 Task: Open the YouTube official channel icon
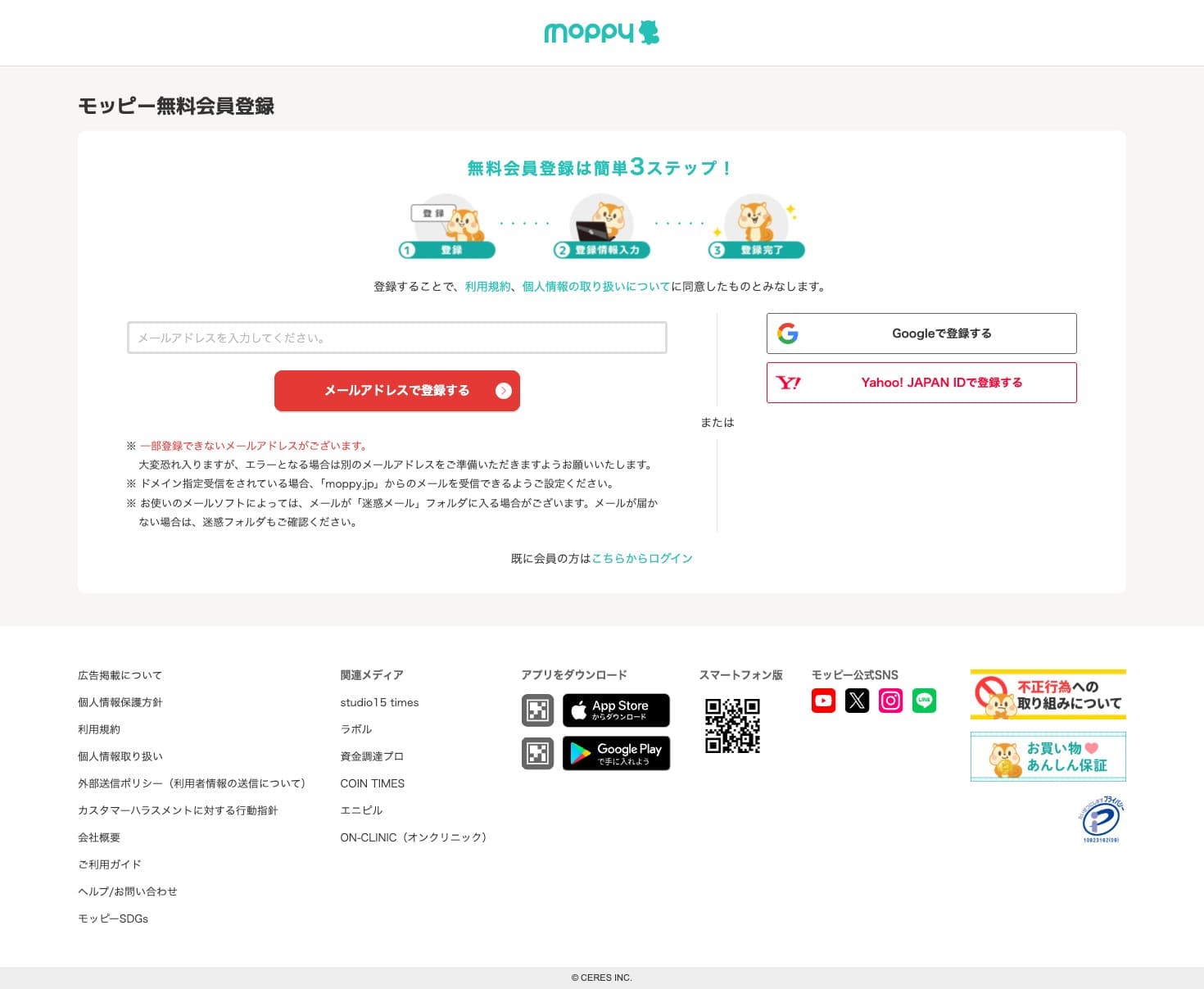(x=823, y=701)
